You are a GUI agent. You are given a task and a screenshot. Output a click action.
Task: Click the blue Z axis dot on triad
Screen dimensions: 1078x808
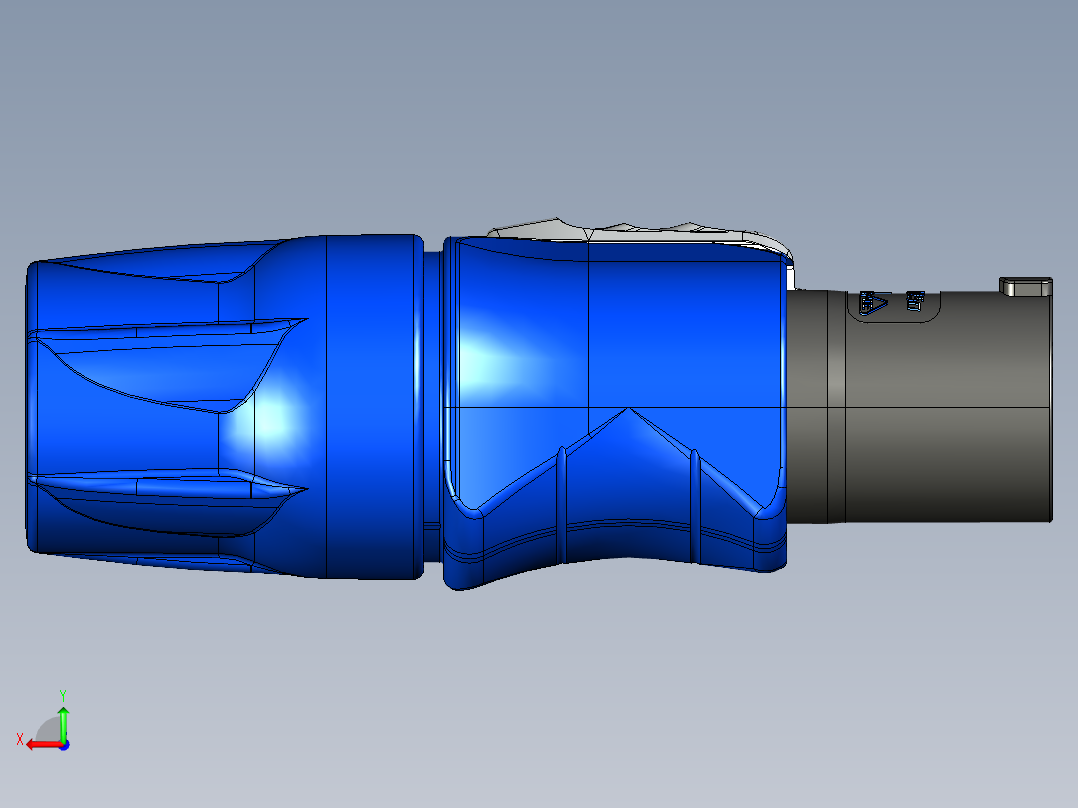coord(64,745)
